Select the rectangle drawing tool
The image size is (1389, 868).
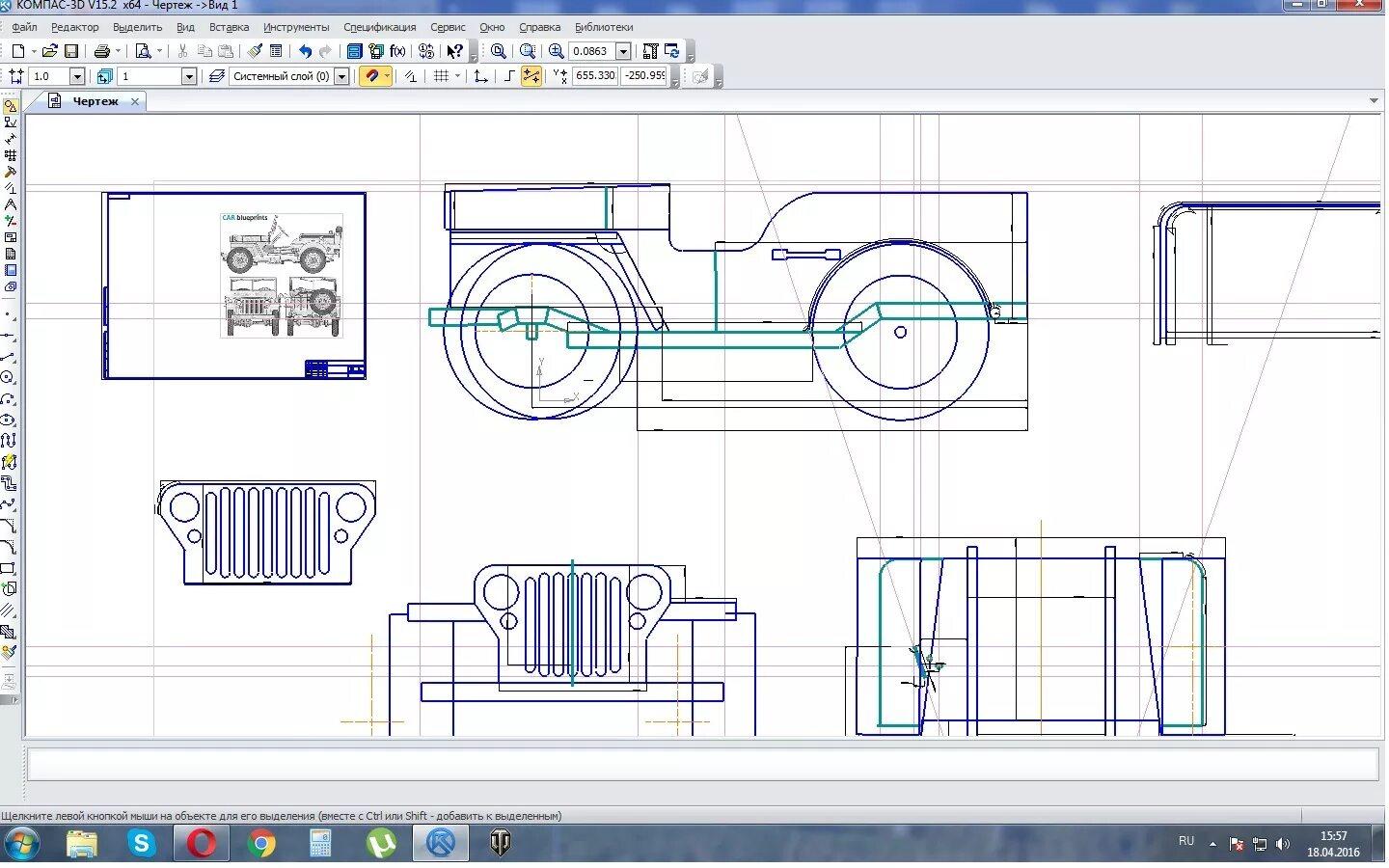(9, 568)
